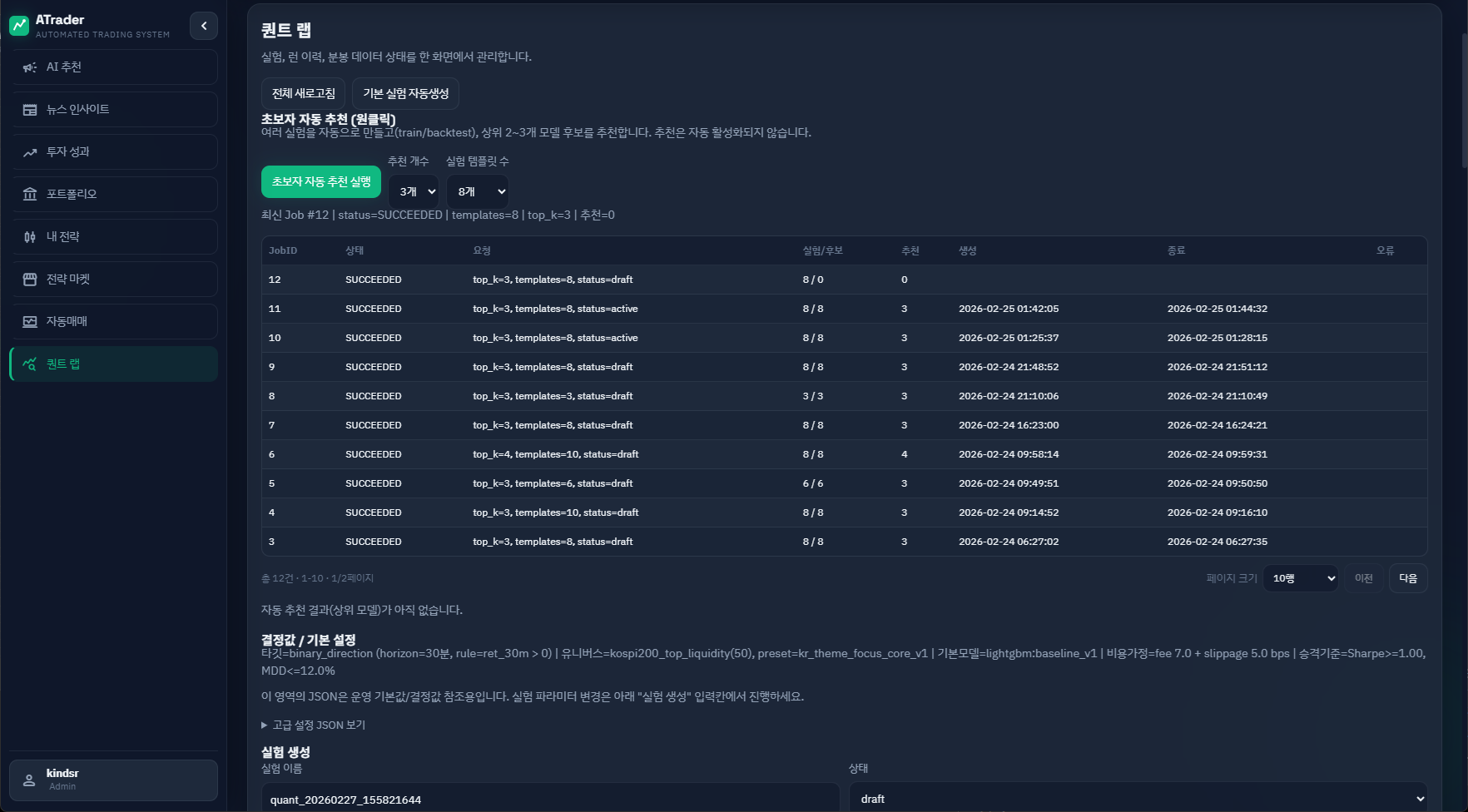
Task: Open the 전략 마켓 page
Action: 114,280
